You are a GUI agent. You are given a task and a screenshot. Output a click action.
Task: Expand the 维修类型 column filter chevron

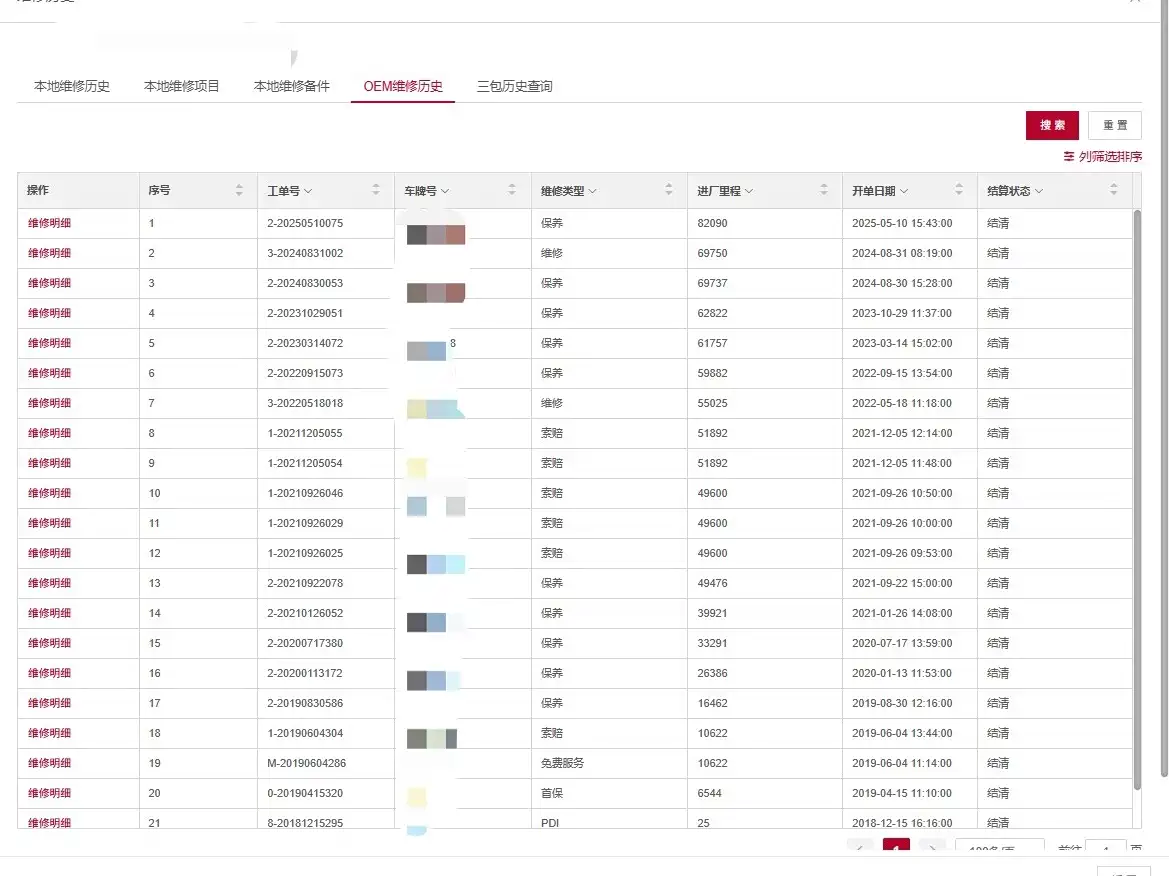point(593,192)
